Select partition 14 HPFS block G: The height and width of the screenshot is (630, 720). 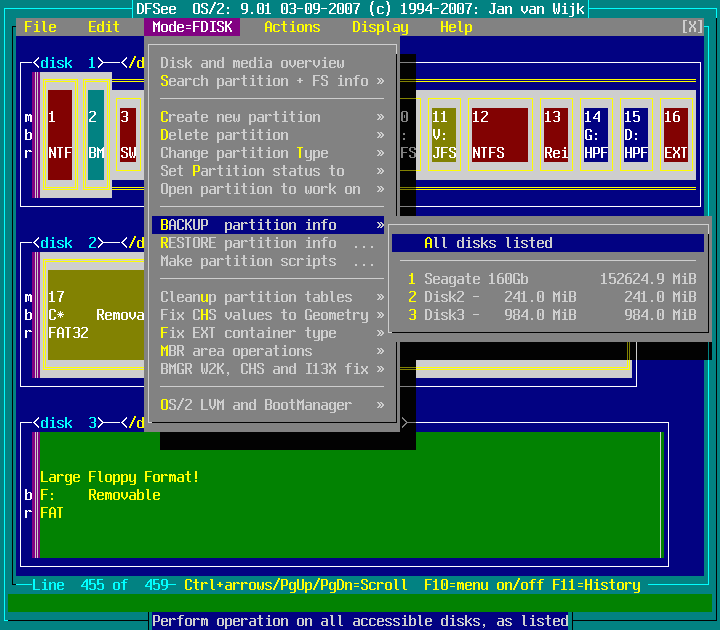pyautogui.click(x=595, y=135)
